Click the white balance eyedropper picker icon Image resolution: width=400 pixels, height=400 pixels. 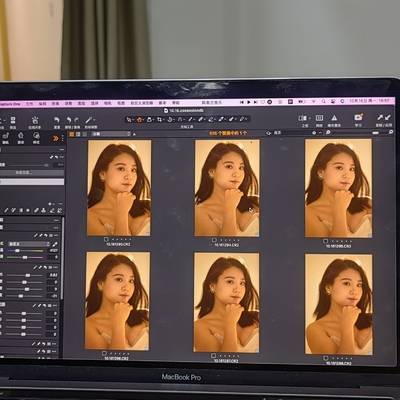(55, 244)
